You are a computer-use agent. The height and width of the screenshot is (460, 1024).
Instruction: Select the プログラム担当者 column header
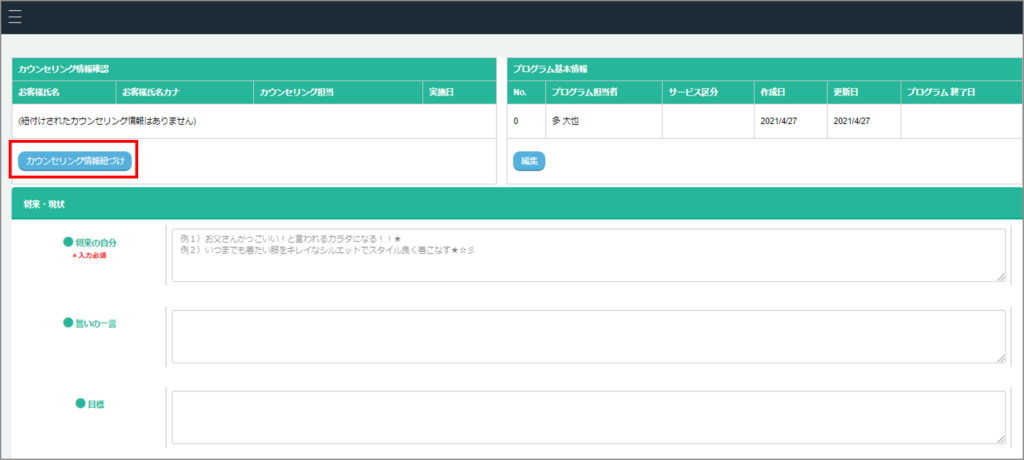point(586,92)
